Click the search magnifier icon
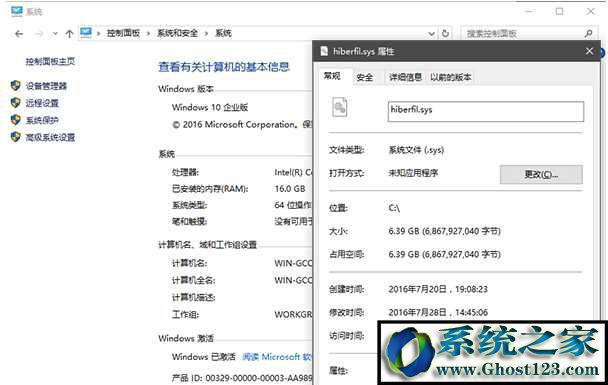 (589, 34)
